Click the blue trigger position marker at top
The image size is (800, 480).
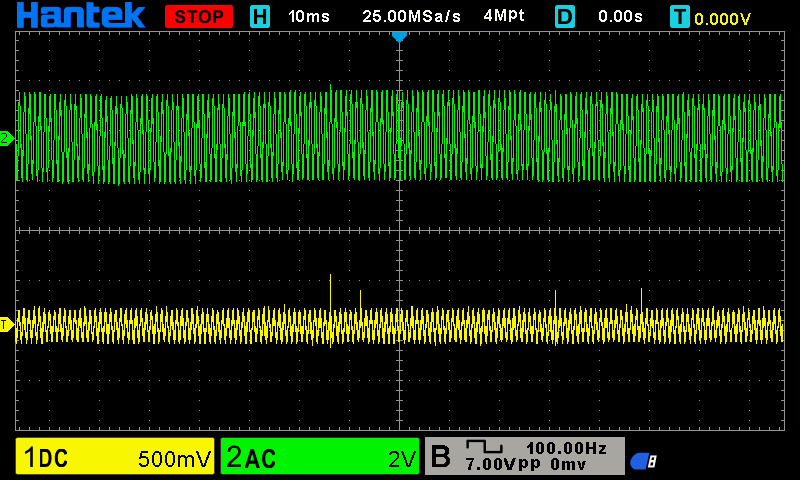coord(399,37)
